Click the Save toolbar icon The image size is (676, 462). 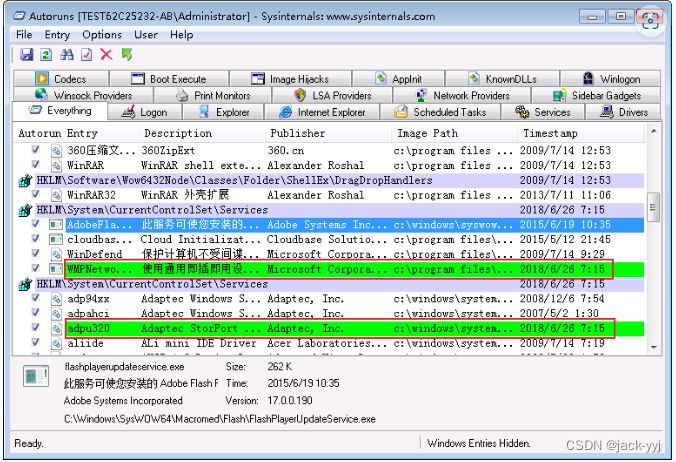(26, 55)
